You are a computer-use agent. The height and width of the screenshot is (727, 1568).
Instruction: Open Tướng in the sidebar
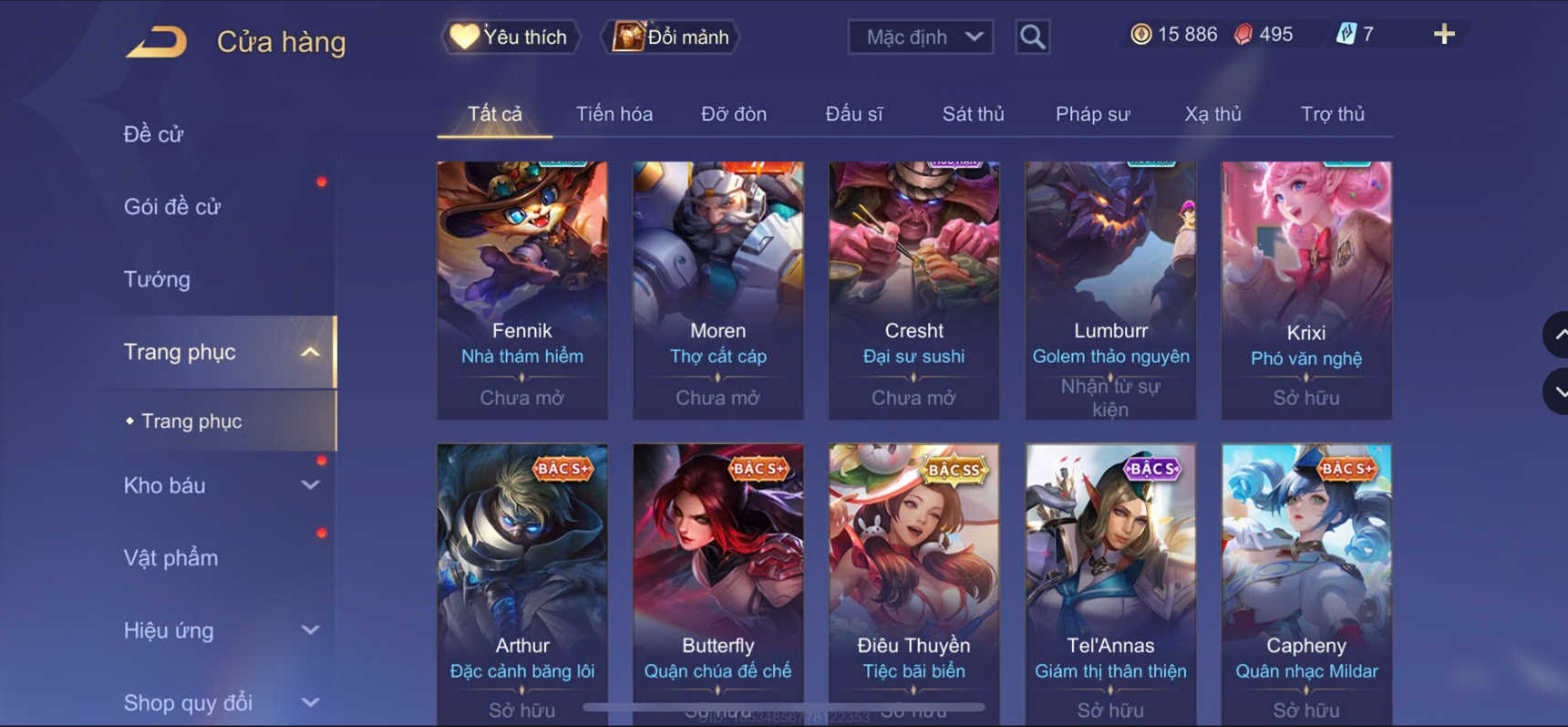point(157,279)
